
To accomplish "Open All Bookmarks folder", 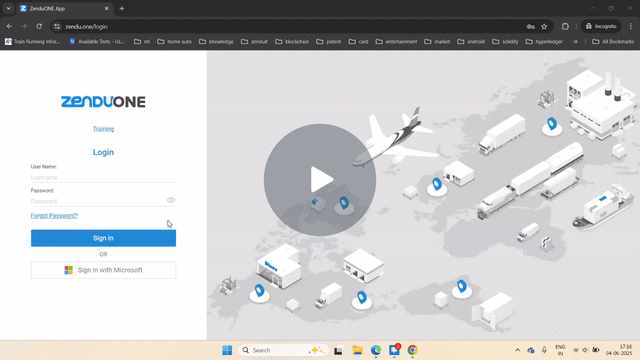I will pyautogui.click(x=613, y=42).
